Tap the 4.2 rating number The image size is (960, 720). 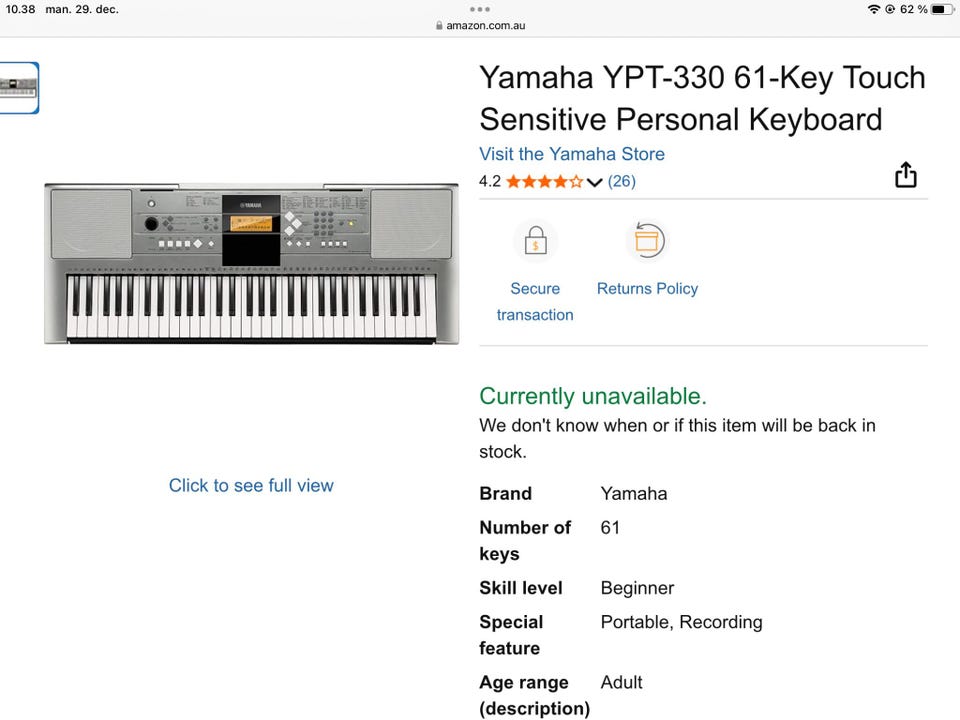tap(489, 181)
